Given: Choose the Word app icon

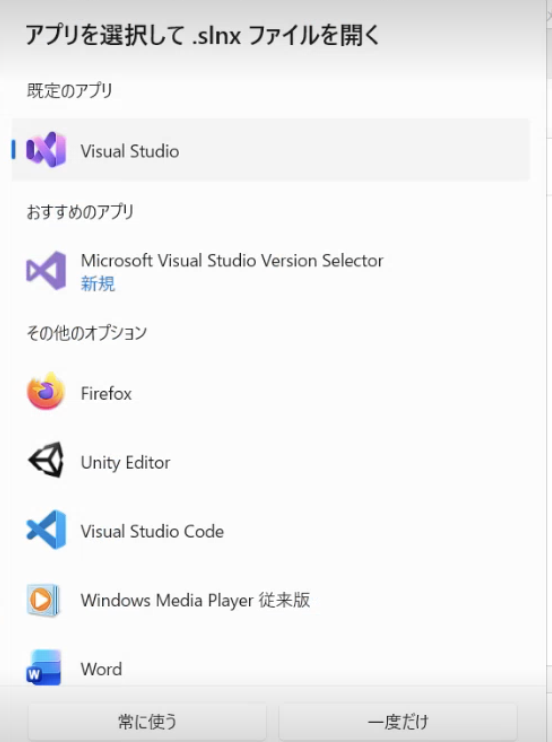Looking at the screenshot, I should tap(44, 668).
